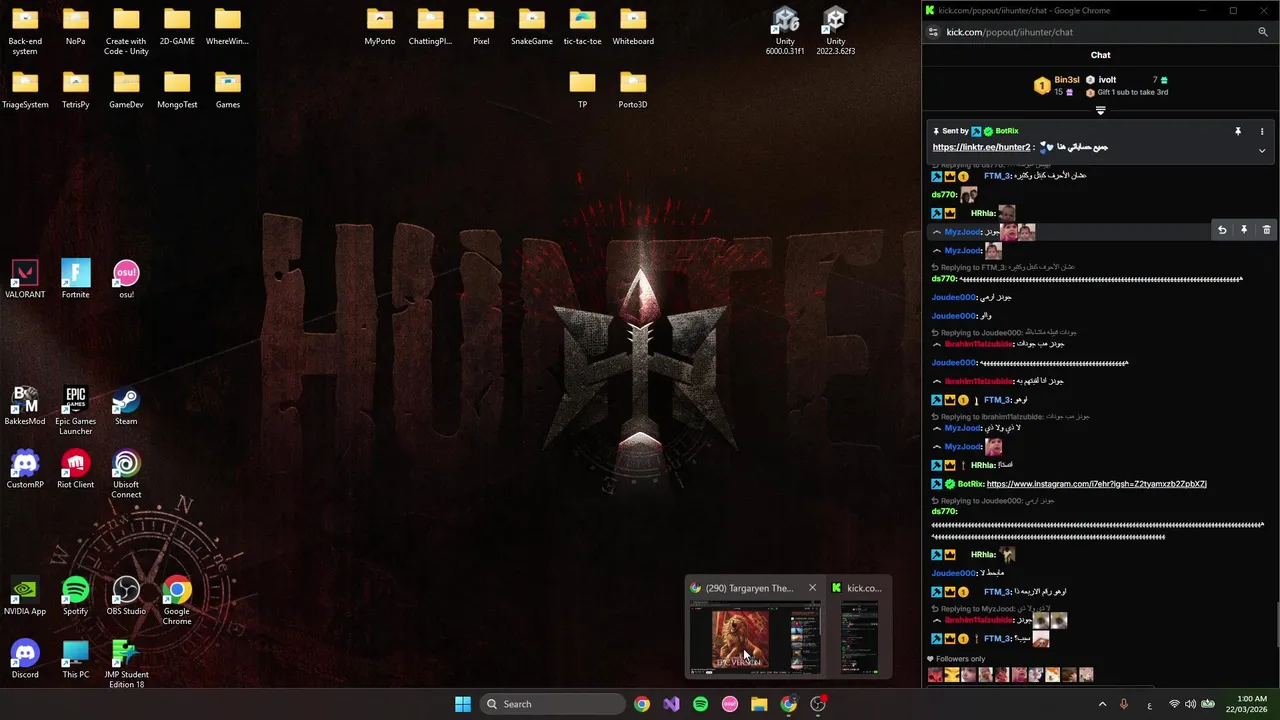Select the Steam desktop shortcut
The image size is (1280, 720).
(126, 406)
